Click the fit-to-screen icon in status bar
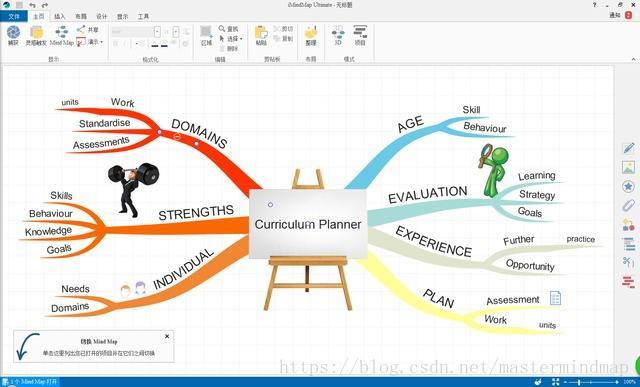This screenshot has height=387, width=640. [x=556, y=382]
